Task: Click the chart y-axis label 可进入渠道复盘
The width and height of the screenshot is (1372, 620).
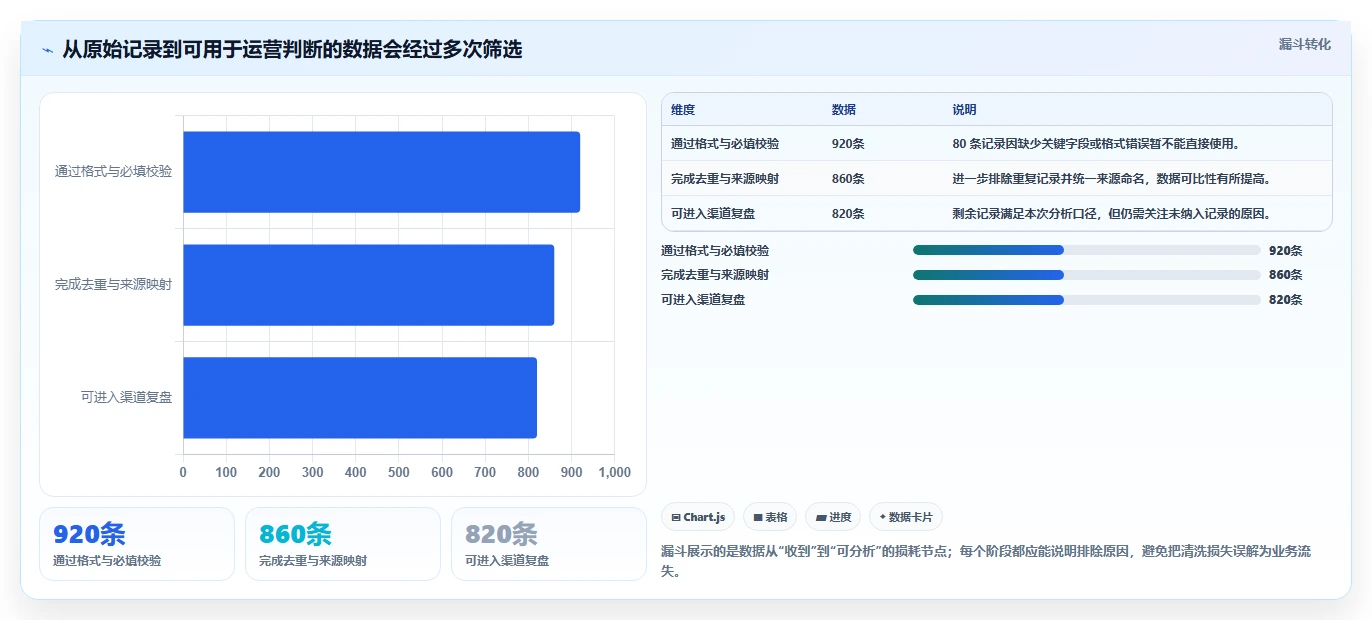Action: 126,398
